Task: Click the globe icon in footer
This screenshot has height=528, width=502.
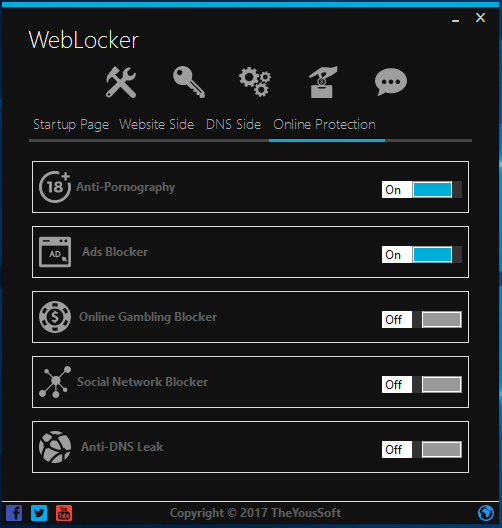Action: point(486,513)
